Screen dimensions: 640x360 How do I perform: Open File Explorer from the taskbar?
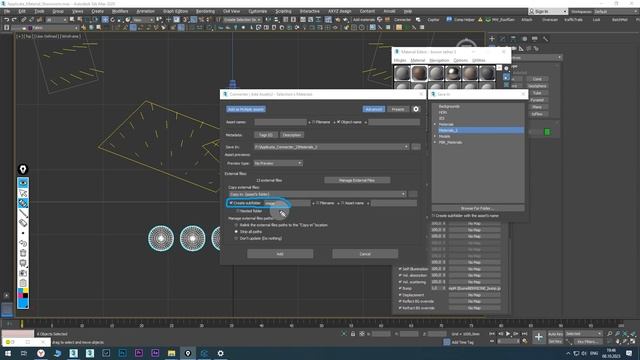click(x=171, y=353)
